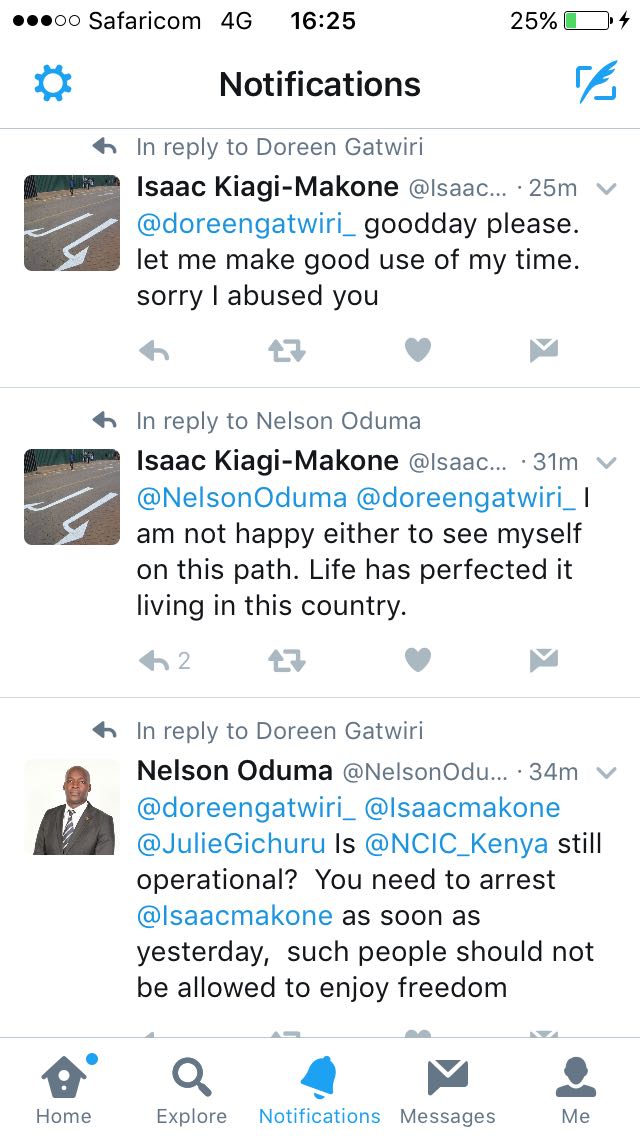640x1136 pixels.
Task: Retweet the 'not happy either' tweet
Action: coord(287,661)
